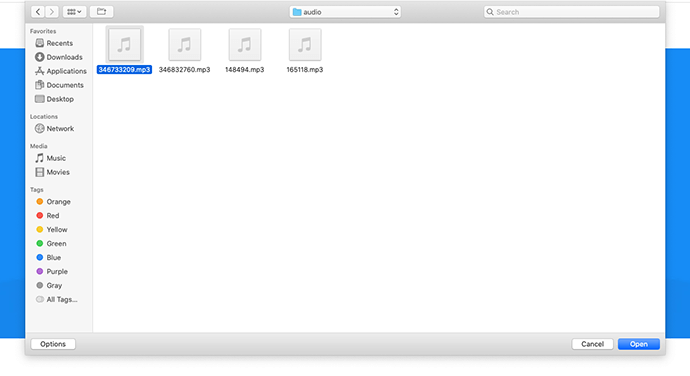The image size is (690, 376).
Task: Open Recents in the sidebar
Action: pyautogui.click(x=59, y=43)
